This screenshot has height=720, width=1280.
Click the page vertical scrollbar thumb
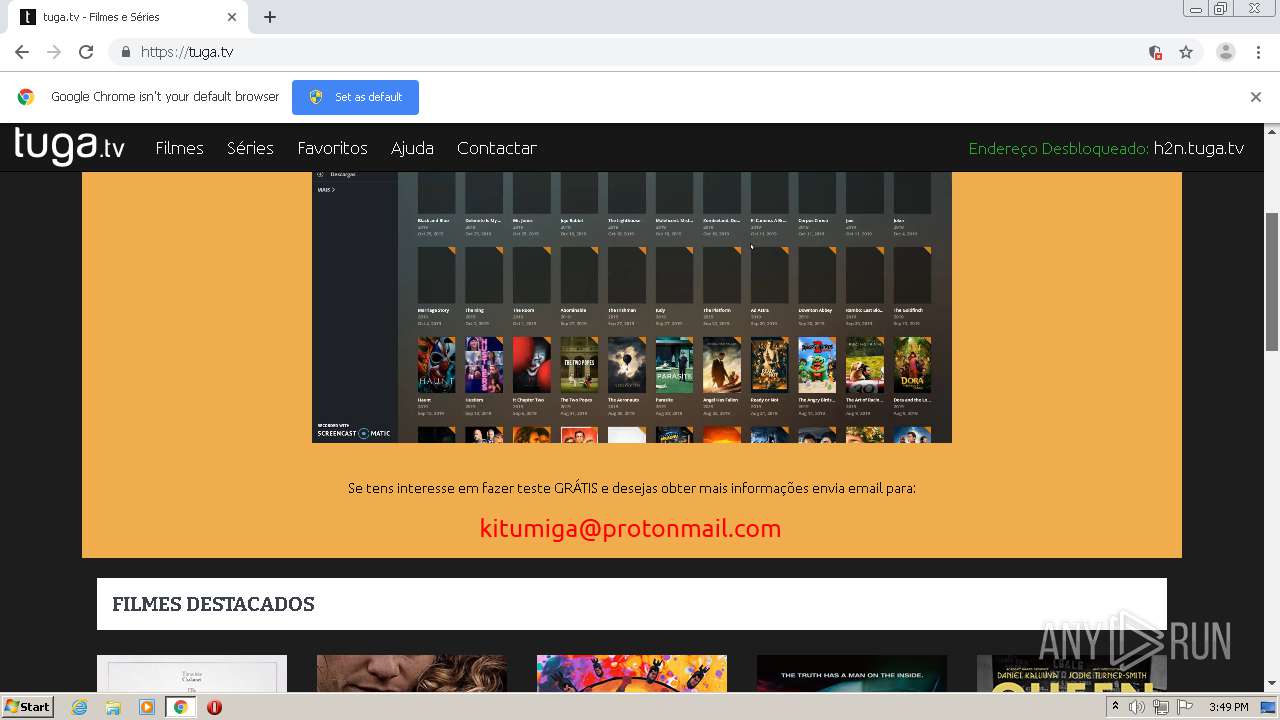pyautogui.click(x=1272, y=282)
